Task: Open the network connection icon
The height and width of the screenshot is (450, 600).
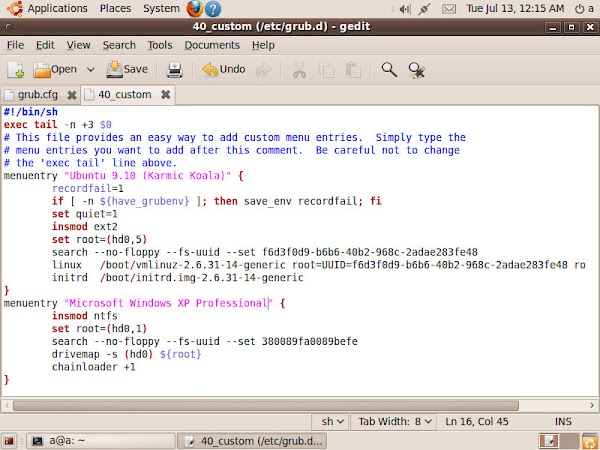Action: (x=424, y=9)
